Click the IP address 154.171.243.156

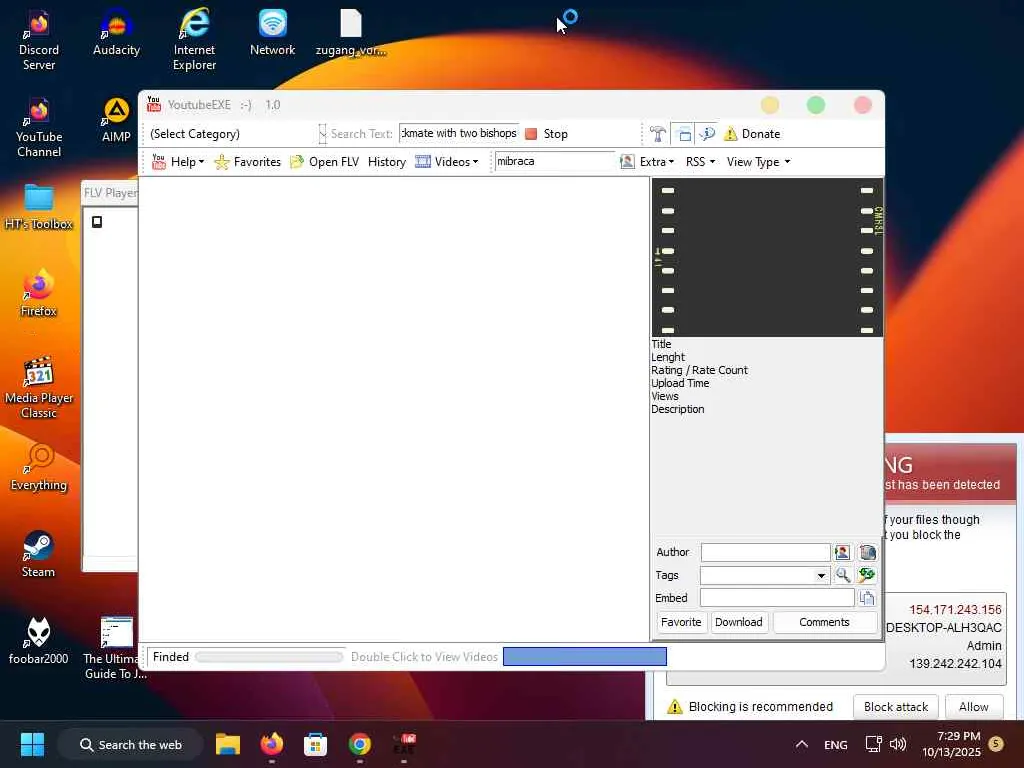point(955,609)
